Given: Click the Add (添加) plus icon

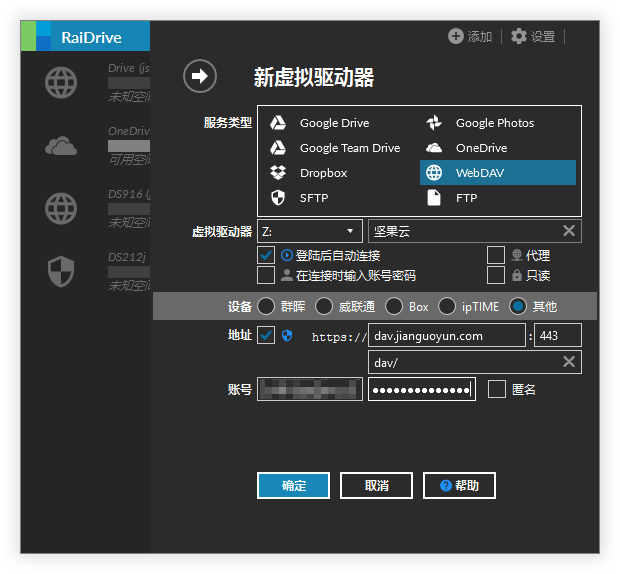Looking at the screenshot, I should tap(456, 36).
